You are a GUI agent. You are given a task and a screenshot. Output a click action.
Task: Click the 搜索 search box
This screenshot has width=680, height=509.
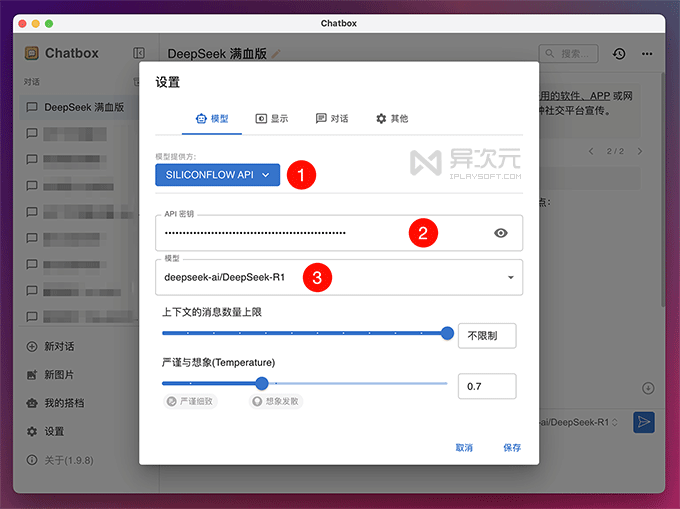[x=568, y=53]
